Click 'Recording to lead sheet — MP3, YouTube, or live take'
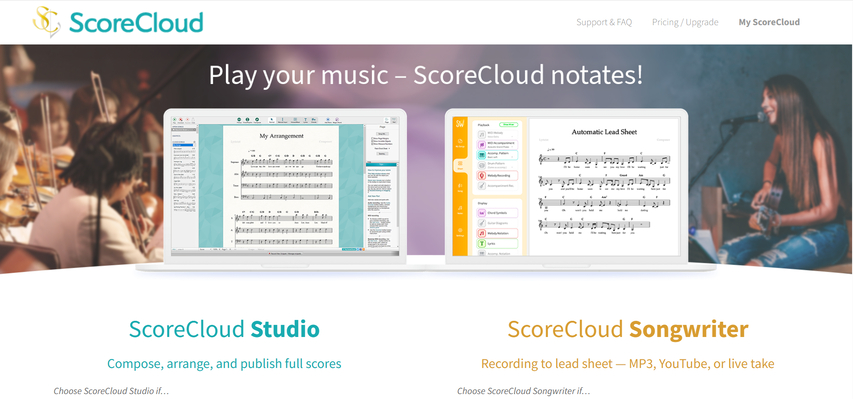Viewport: 853px width, 399px height. click(x=628, y=363)
